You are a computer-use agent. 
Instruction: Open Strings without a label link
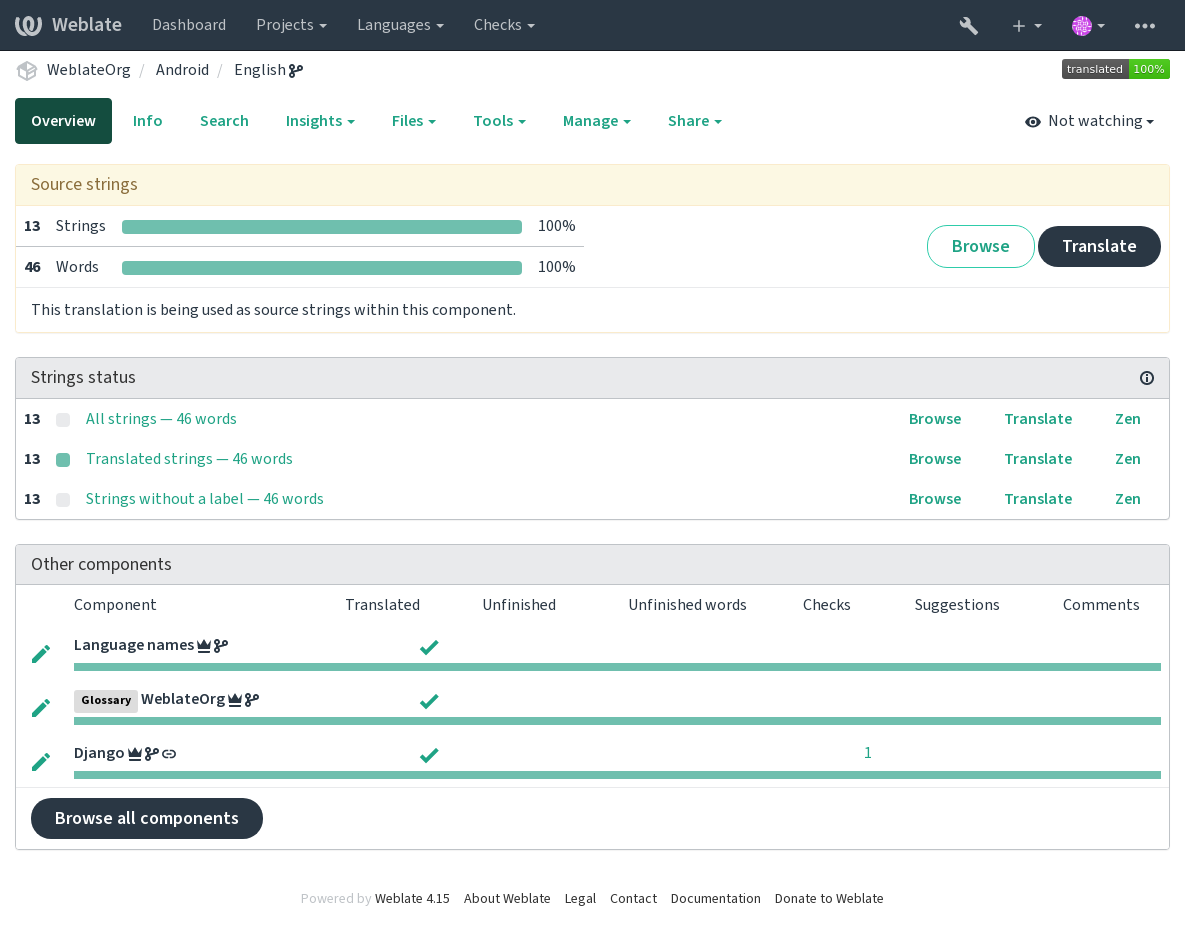pyautogui.click(x=204, y=499)
